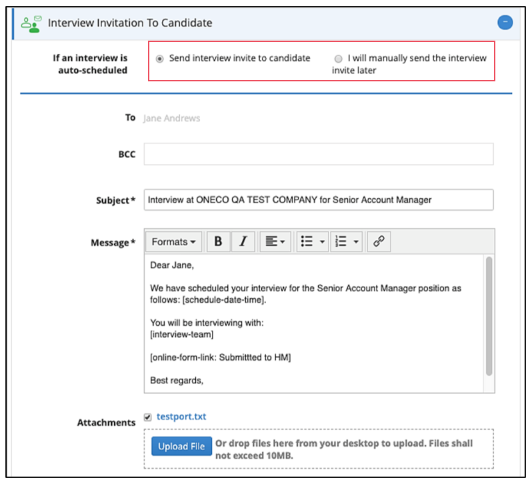Click the Subject input field
This screenshot has width=532, height=480.
click(x=319, y=200)
